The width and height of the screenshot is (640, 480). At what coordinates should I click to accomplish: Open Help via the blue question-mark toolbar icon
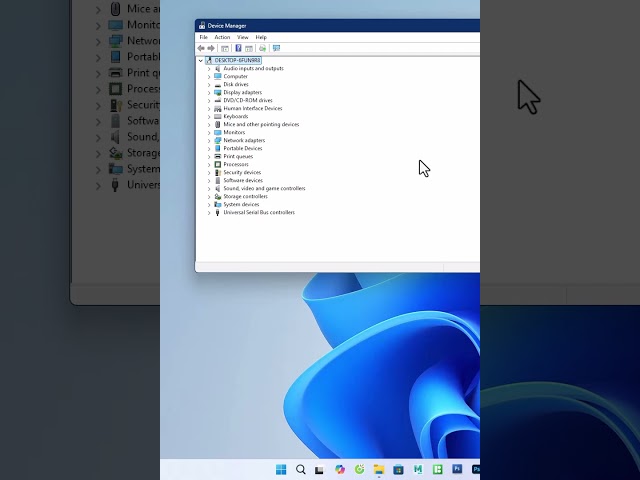tap(238, 48)
